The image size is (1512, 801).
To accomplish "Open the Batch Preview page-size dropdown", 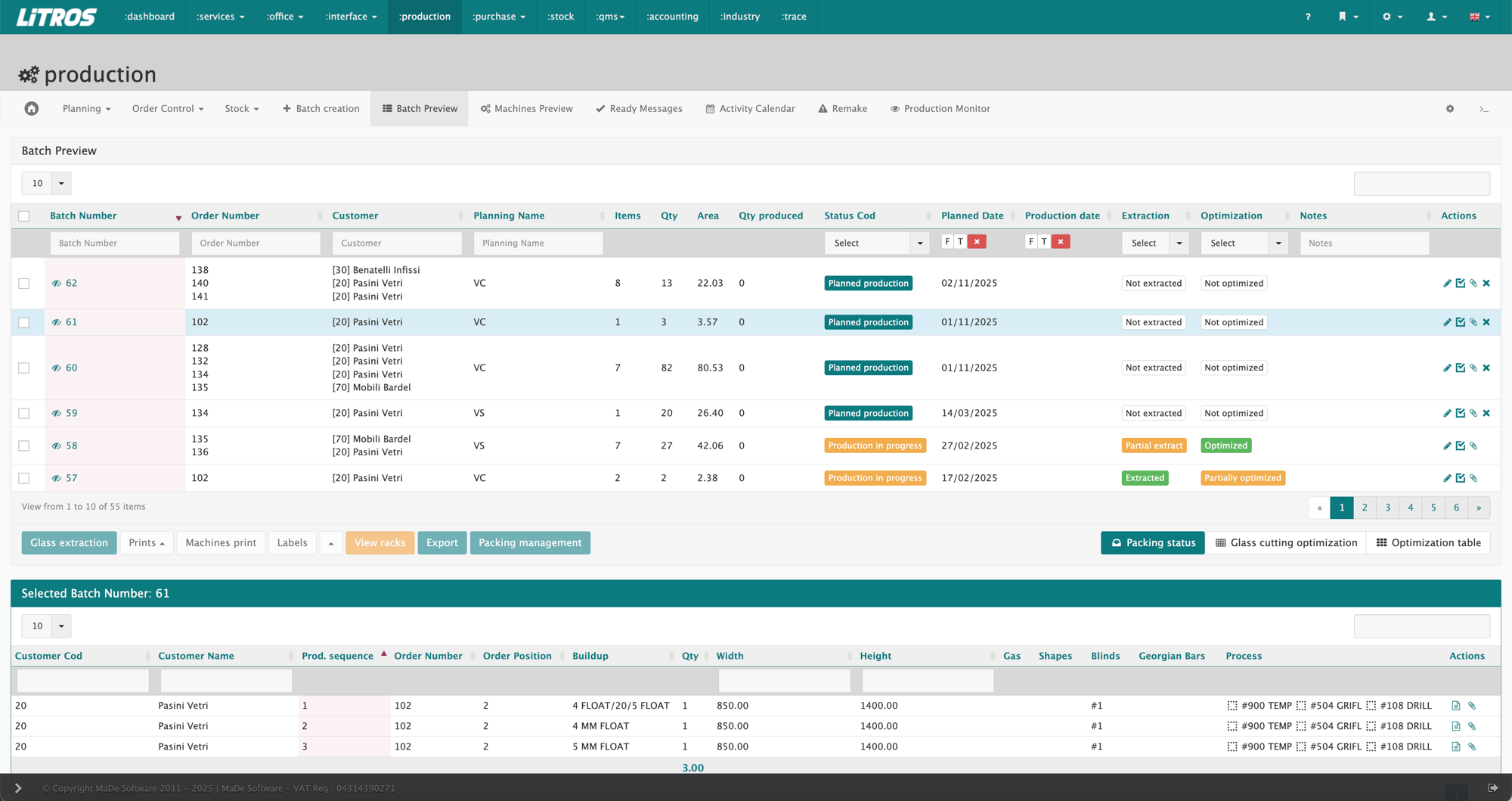I will click(46, 183).
